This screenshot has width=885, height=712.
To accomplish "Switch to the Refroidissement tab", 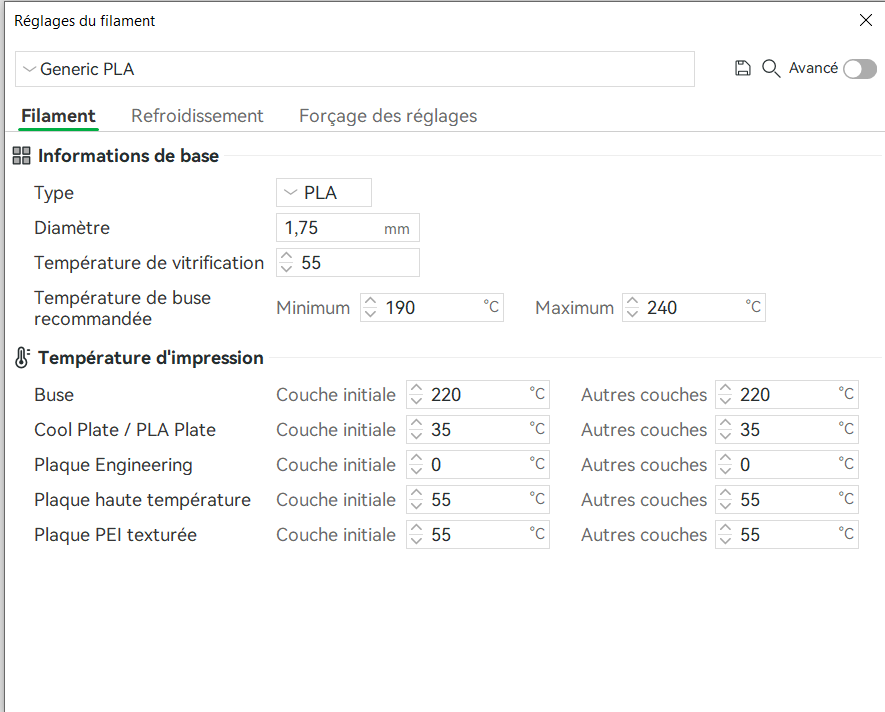I will click(197, 116).
